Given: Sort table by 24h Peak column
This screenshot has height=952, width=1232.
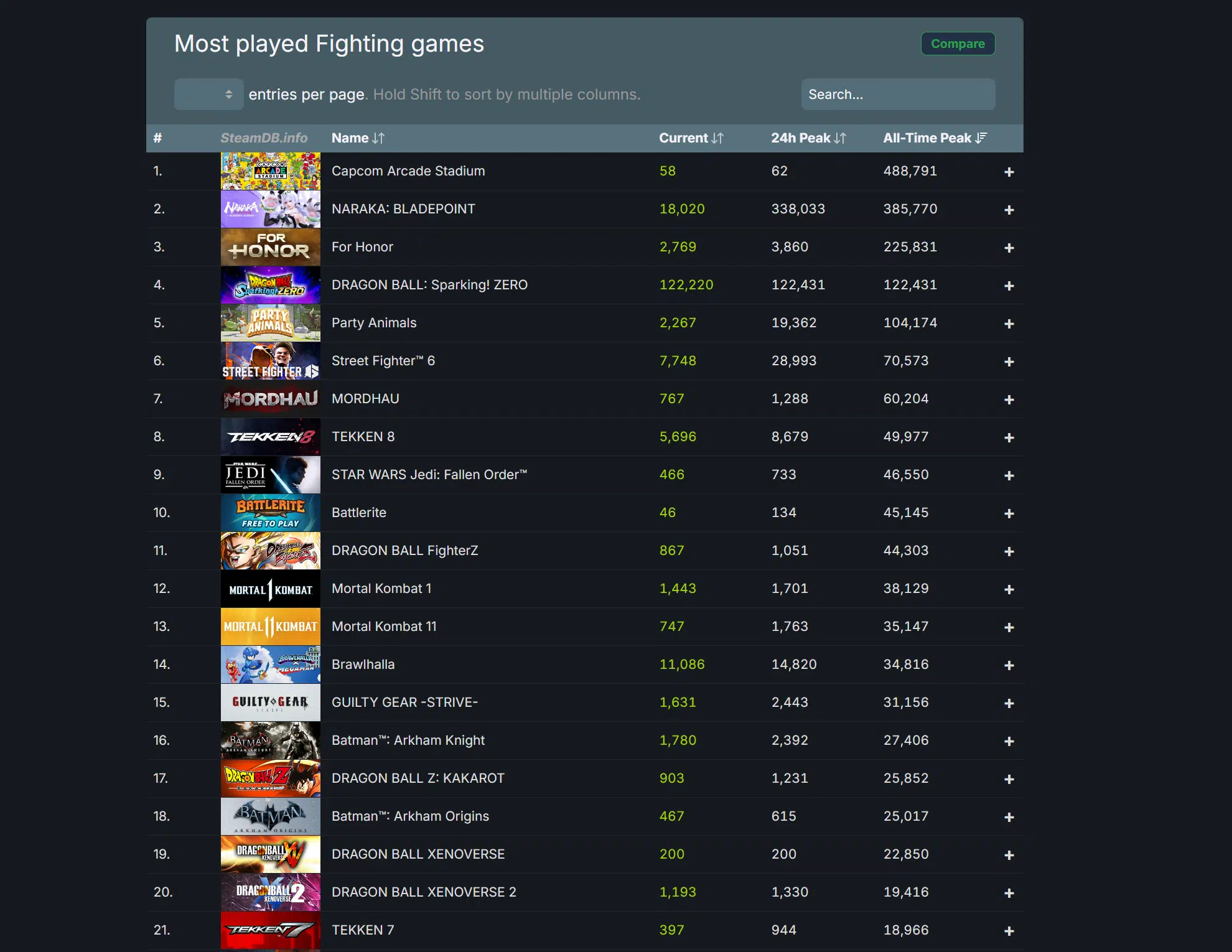Looking at the screenshot, I should coord(808,138).
